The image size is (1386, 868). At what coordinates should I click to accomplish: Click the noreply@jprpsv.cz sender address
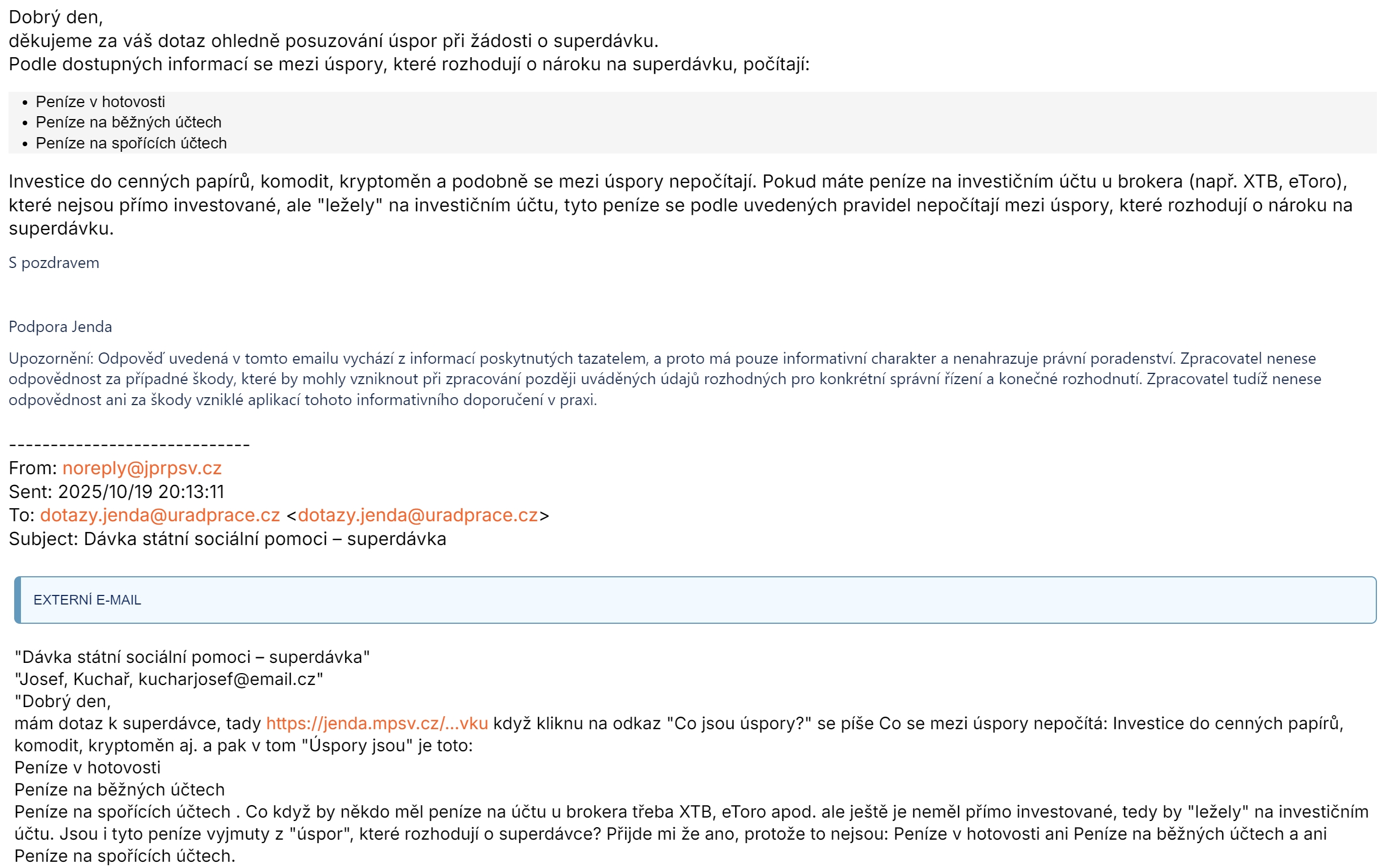[x=142, y=468]
